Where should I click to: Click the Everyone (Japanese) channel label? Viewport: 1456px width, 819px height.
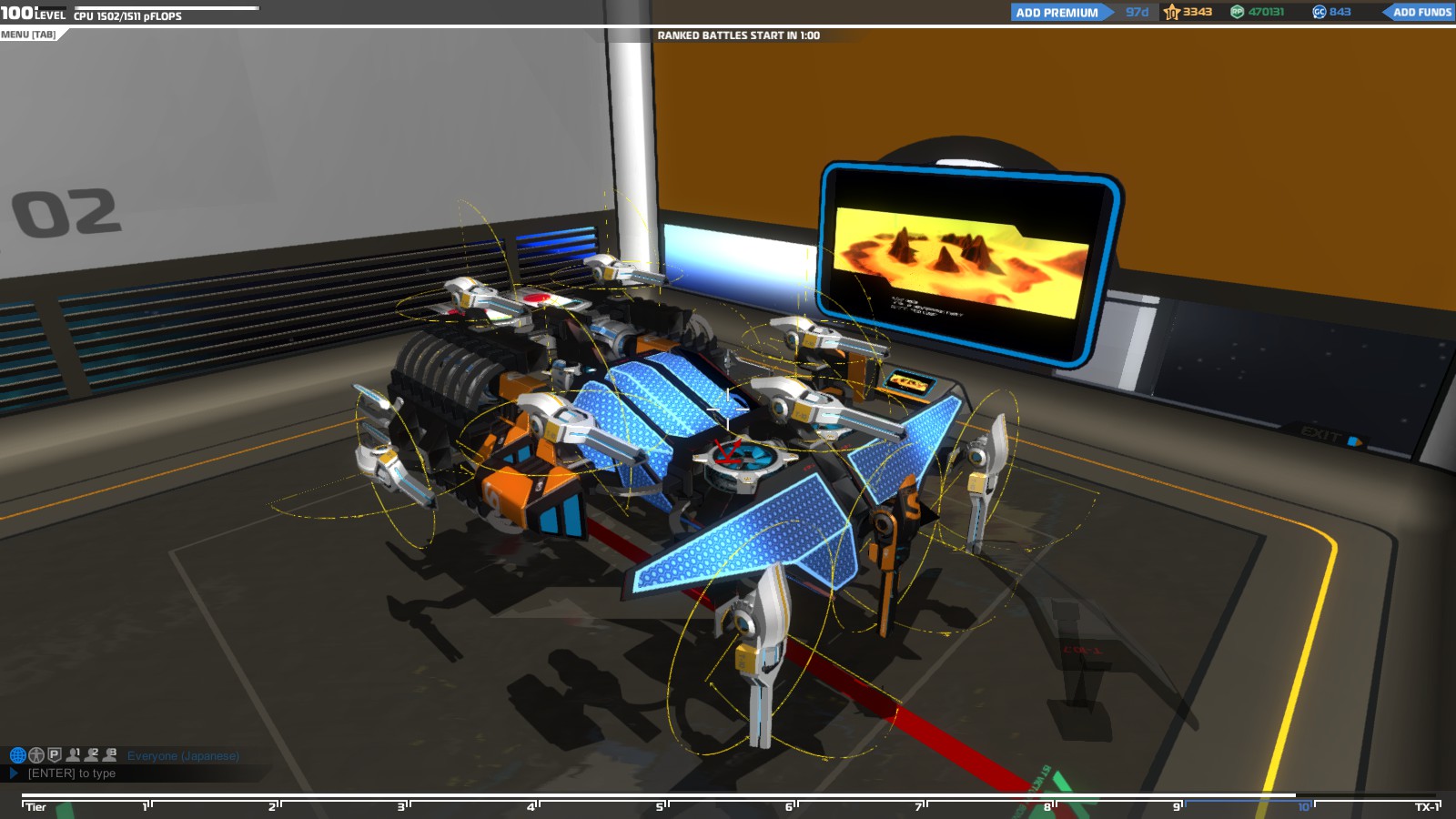pos(183,756)
